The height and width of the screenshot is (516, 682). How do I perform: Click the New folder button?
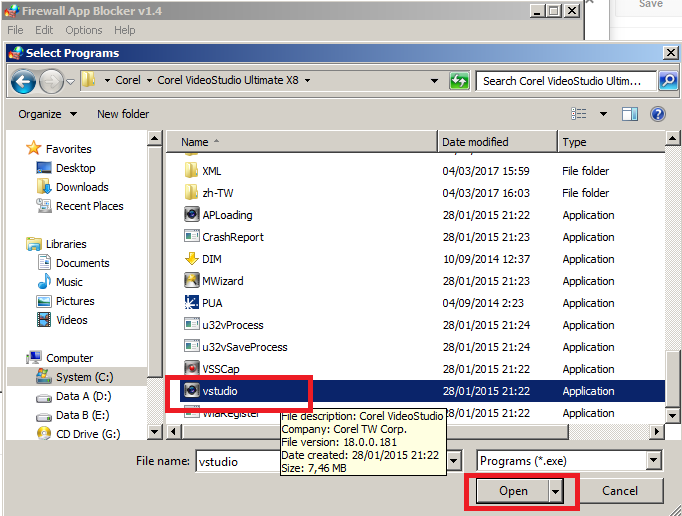click(x=123, y=114)
